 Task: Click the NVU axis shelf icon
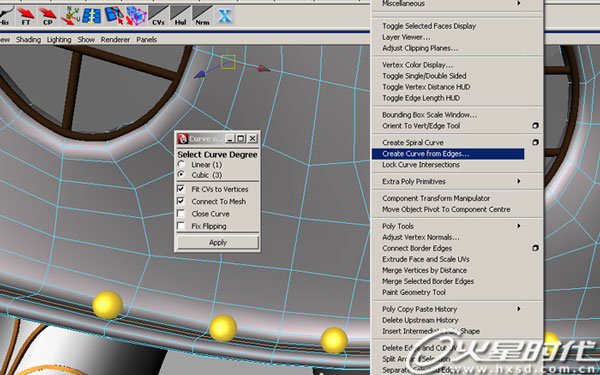click(x=70, y=16)
